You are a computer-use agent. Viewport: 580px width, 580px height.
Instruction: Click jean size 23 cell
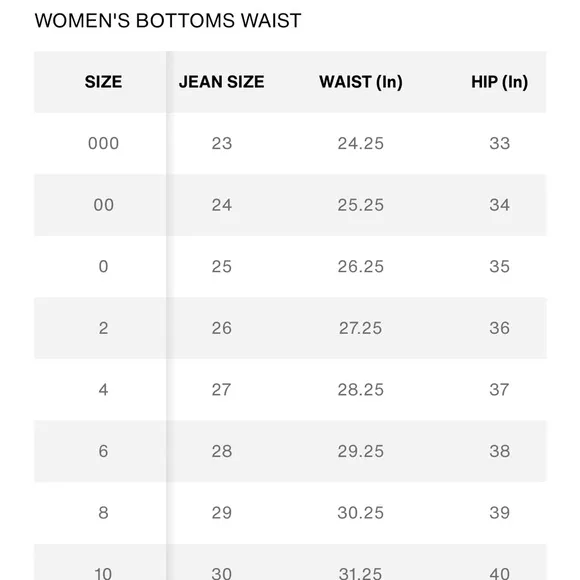pos(222,144)
